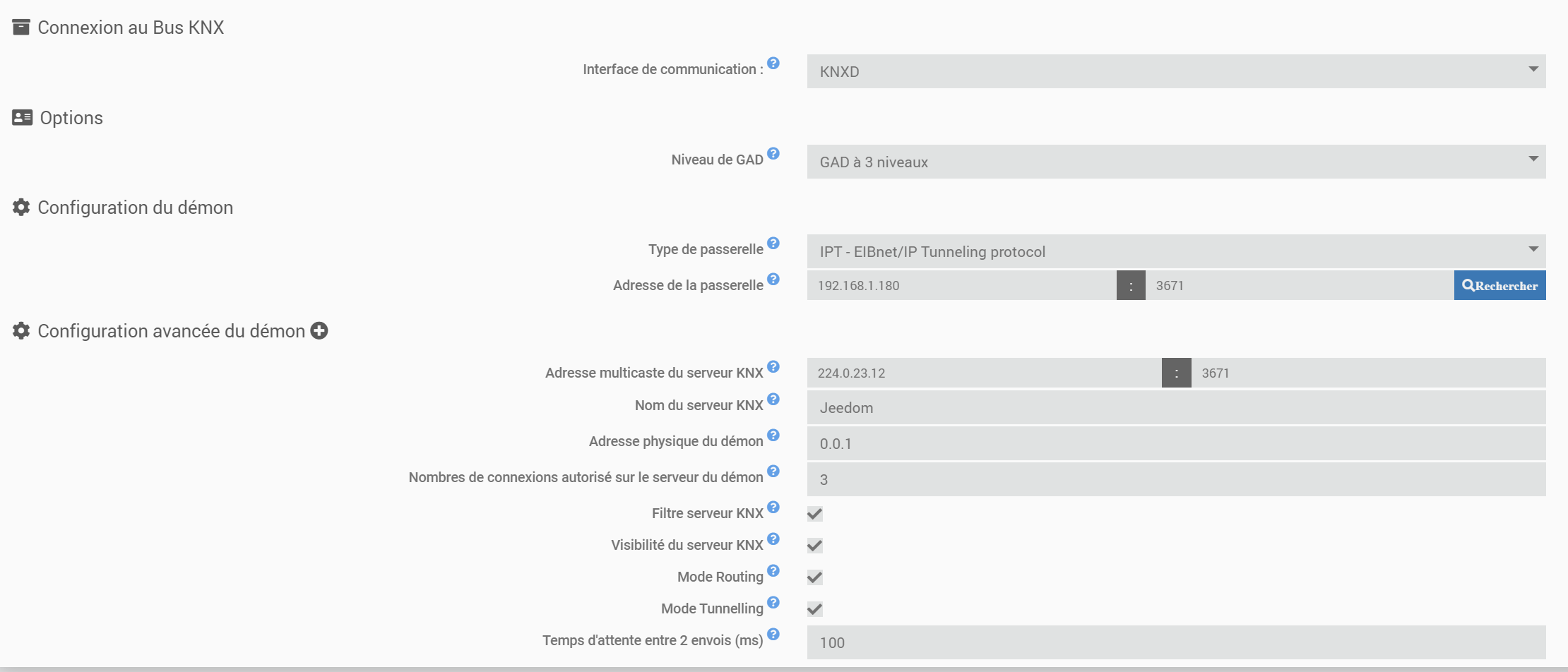Open the Type de passerelle dropdown

(x=1176, y=251)
